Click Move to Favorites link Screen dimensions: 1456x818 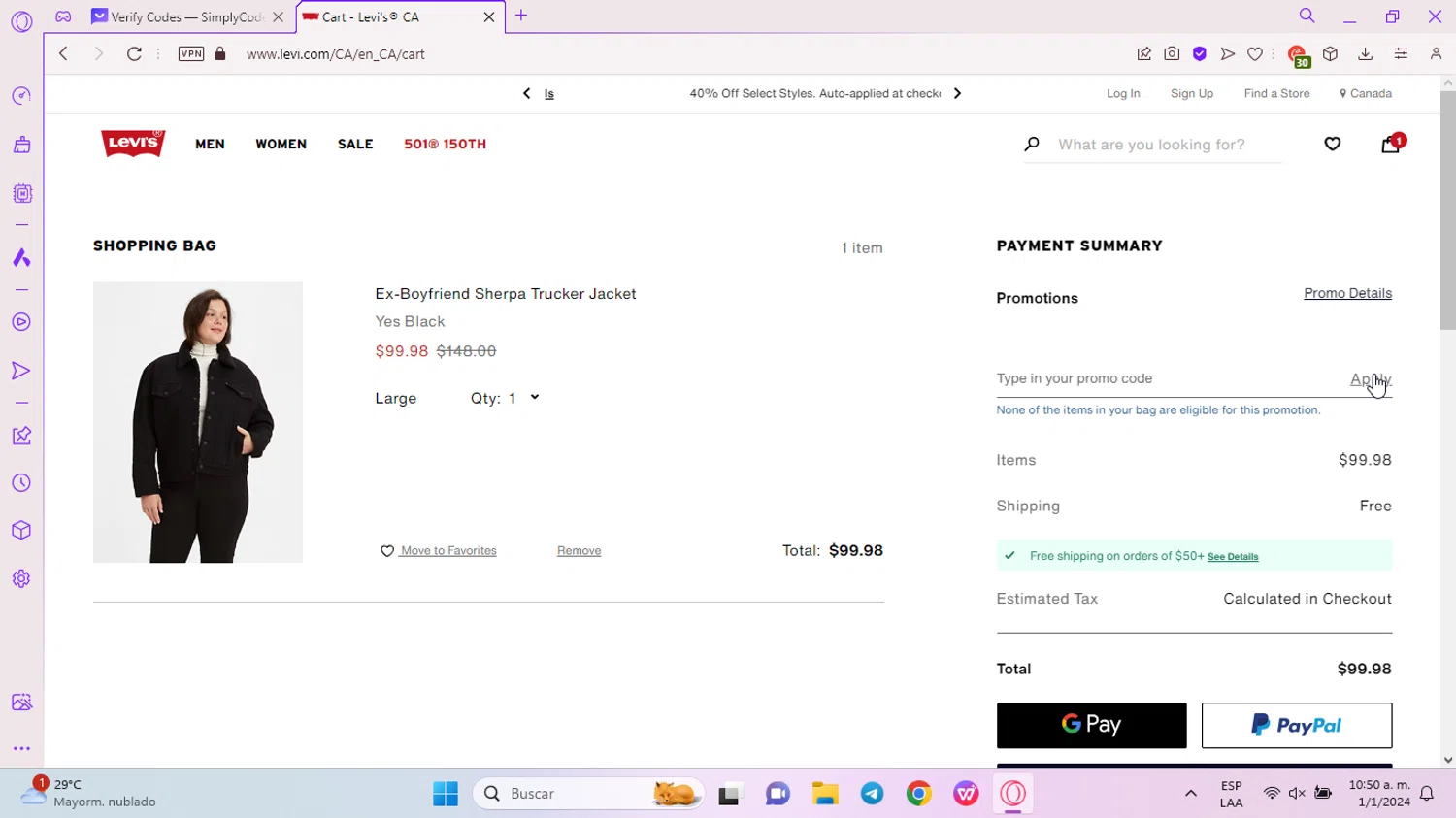click(439, 550)
